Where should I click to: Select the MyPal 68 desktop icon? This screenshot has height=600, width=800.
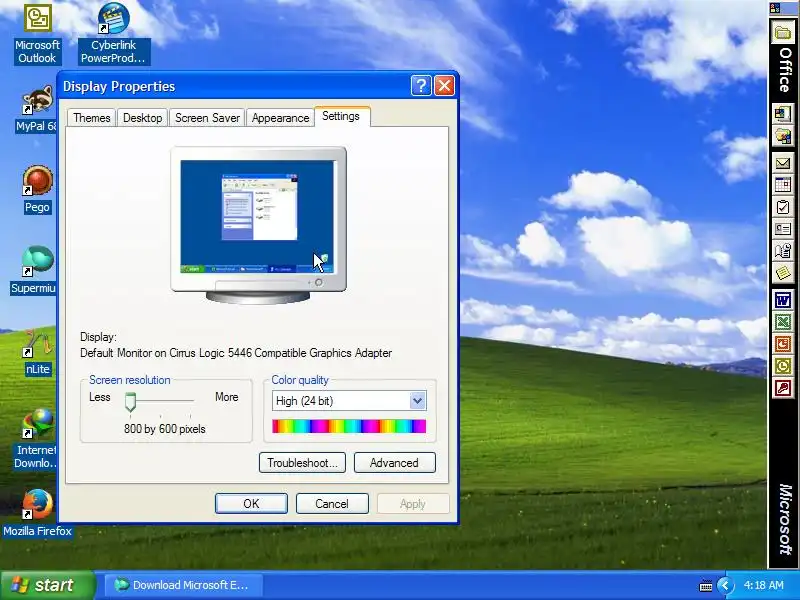37,109
